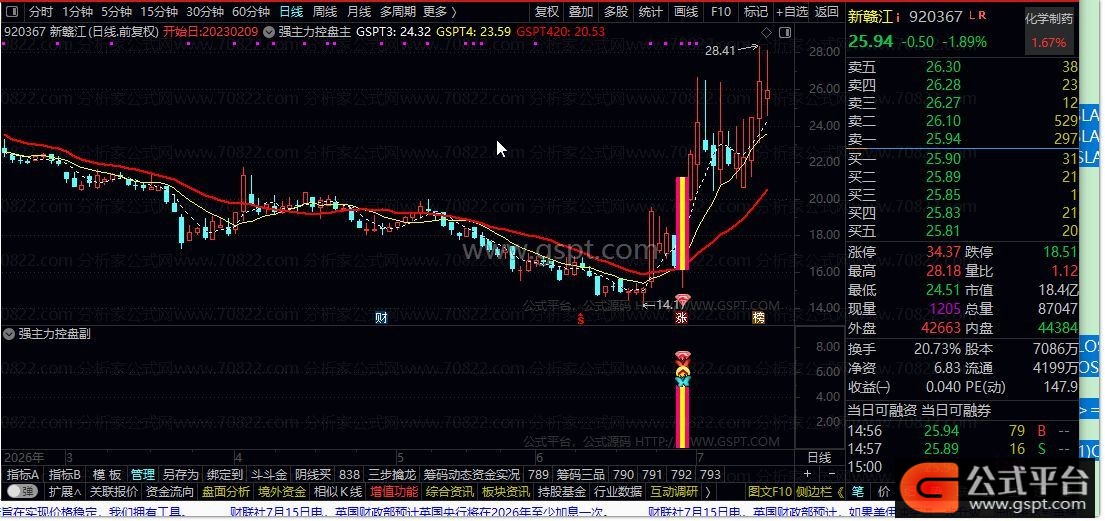The width and height of the screenshot is (1105, 521).
Task: Open the 资金流向 tab
Action: click(x=168, y=491)
